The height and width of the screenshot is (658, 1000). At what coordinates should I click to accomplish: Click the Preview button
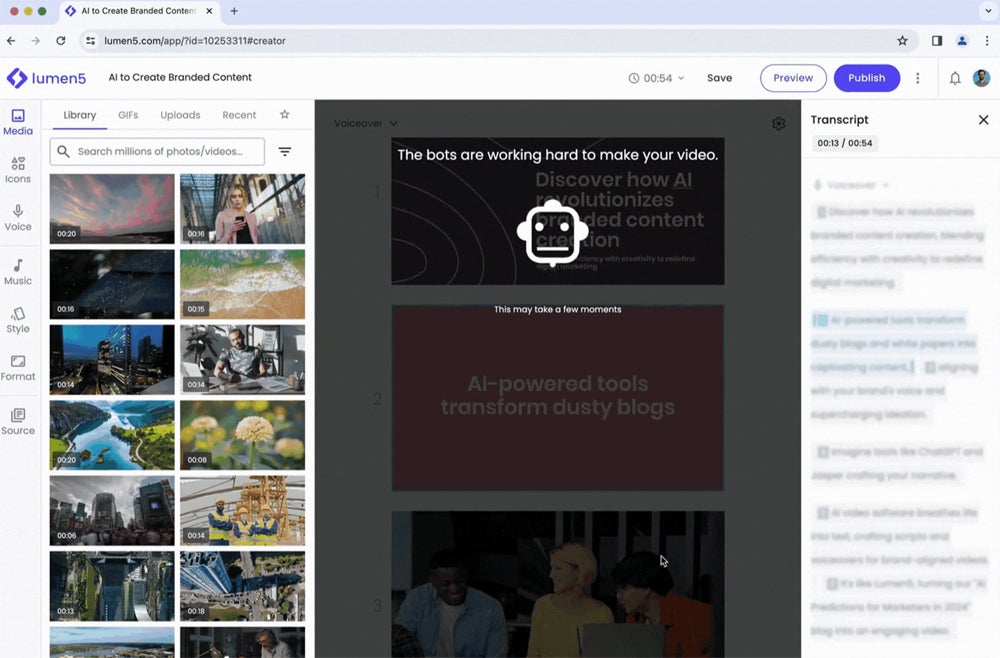[793, 78]
